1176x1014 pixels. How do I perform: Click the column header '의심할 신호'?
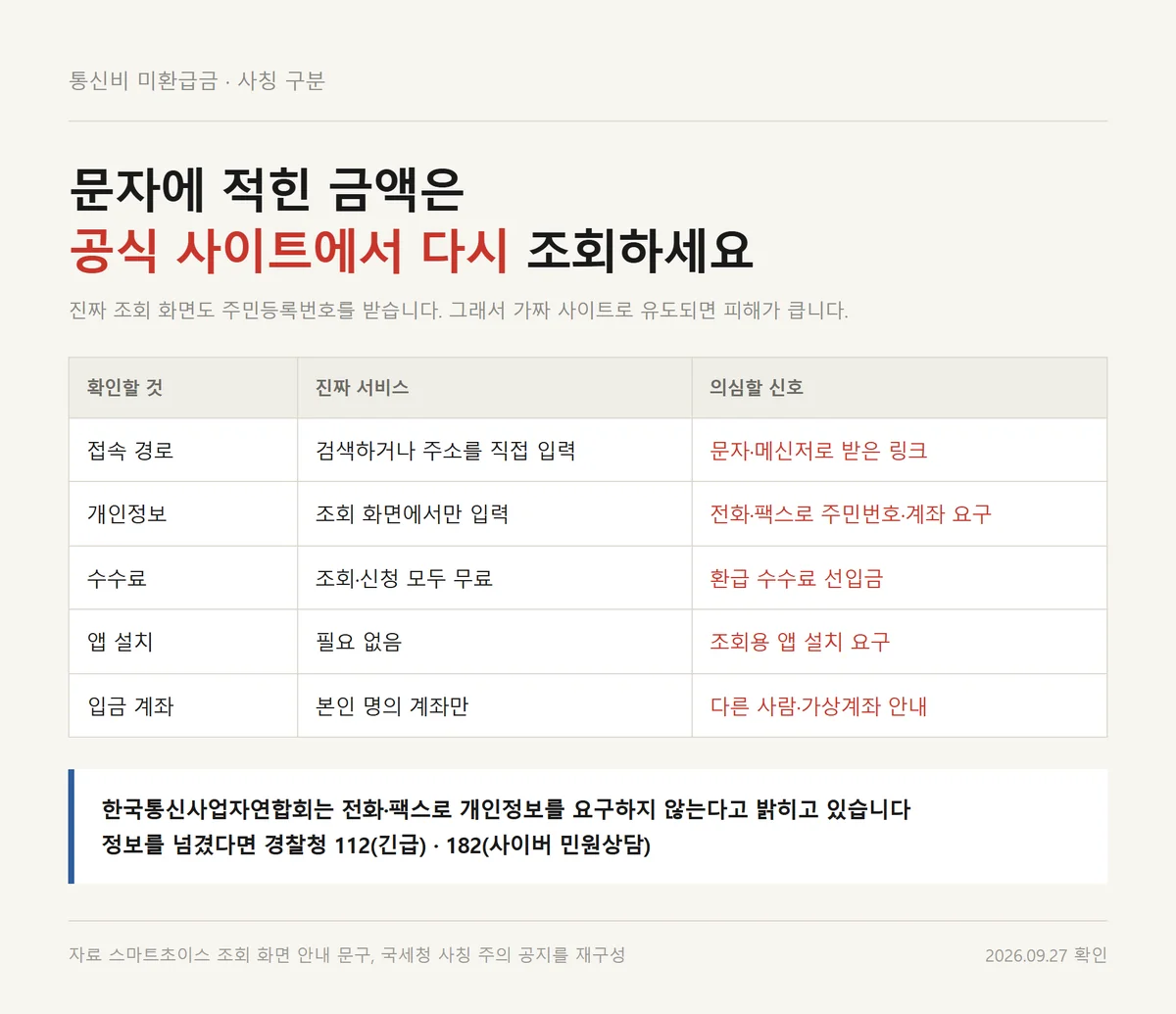757,388
